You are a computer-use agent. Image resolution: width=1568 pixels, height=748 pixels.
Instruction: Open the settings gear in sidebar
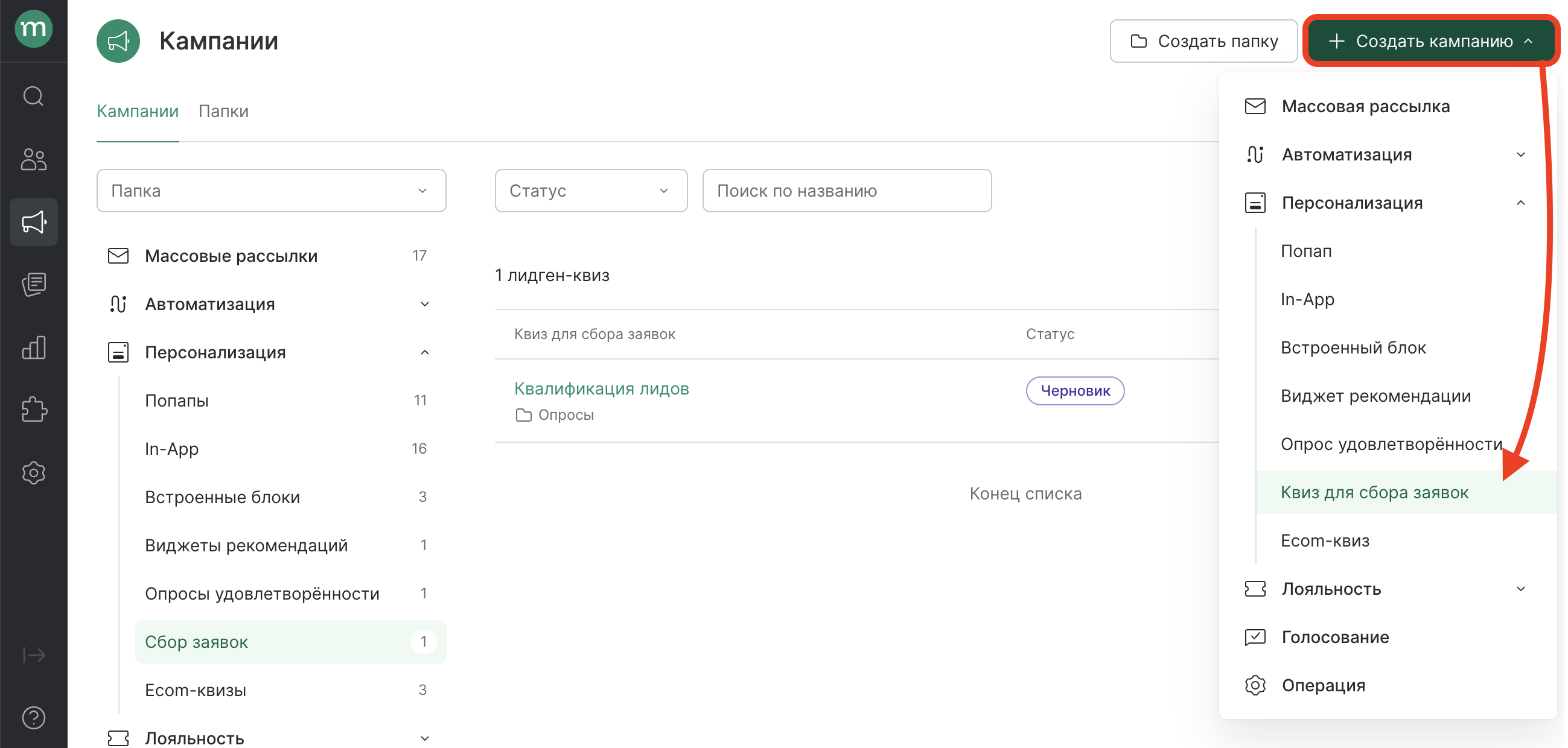[x=33, y=473]
